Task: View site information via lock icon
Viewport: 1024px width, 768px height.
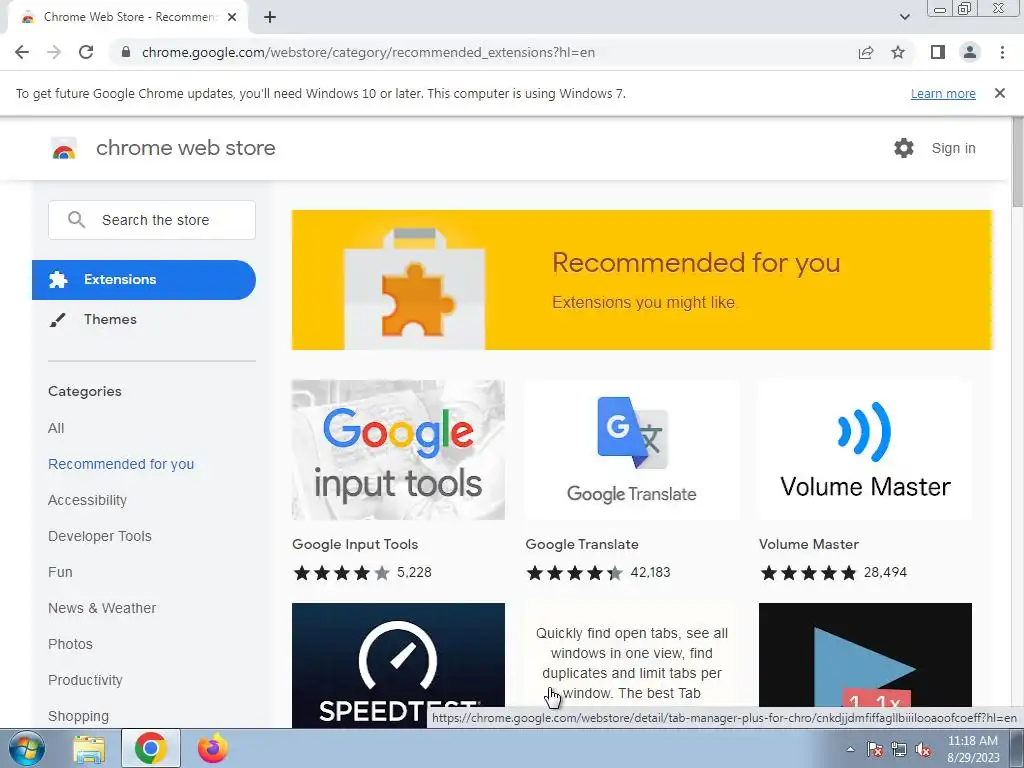Action: pos(126,52)
